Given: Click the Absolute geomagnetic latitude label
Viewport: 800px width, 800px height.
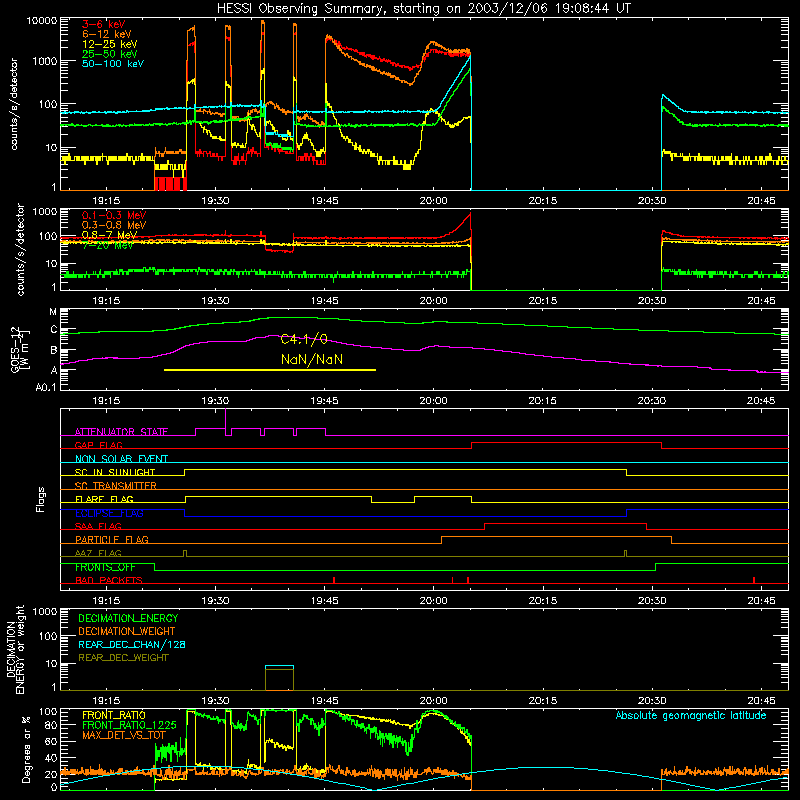Looking at the screenshot, I should 691,715.
